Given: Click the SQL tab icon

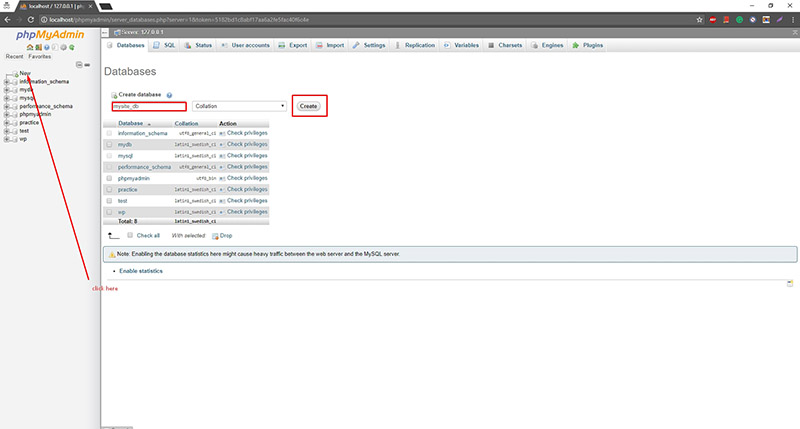Looking at the screenshot, I should tap(157, 45).
